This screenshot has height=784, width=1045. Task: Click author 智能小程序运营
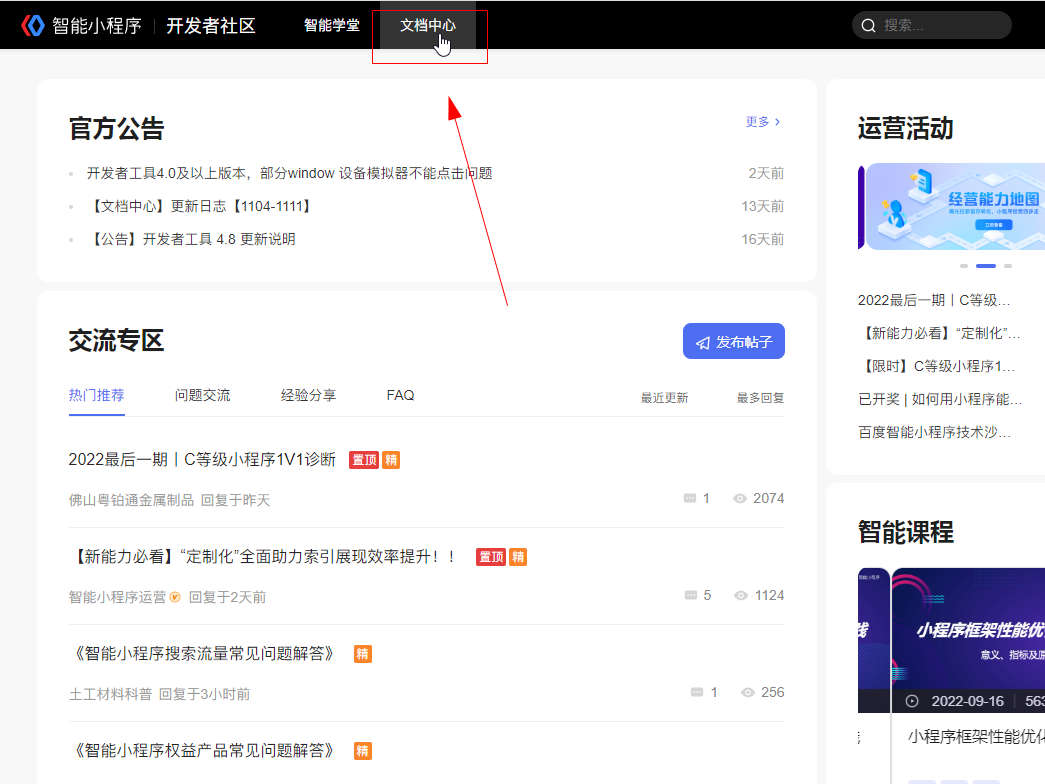click(x=117, y=597)
